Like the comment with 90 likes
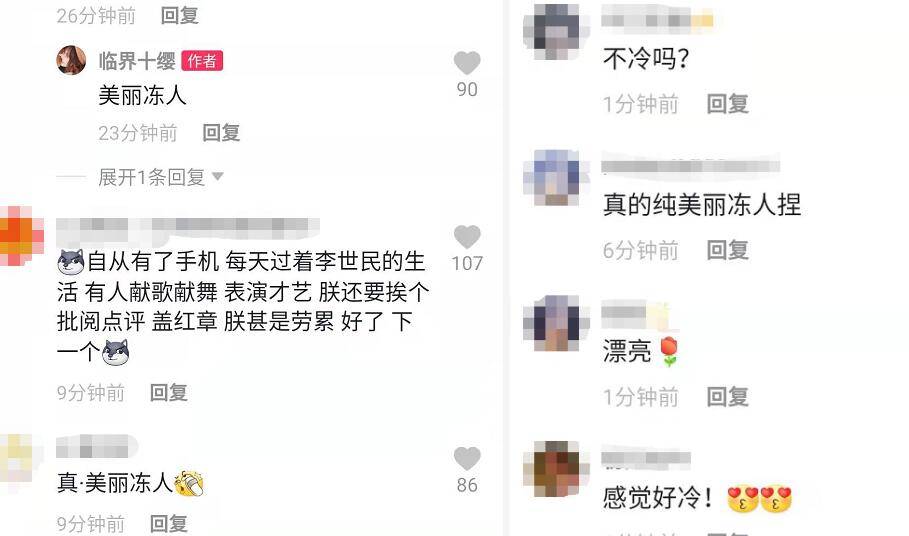Viewport: 909px width, 536px height. pos(467,63)
